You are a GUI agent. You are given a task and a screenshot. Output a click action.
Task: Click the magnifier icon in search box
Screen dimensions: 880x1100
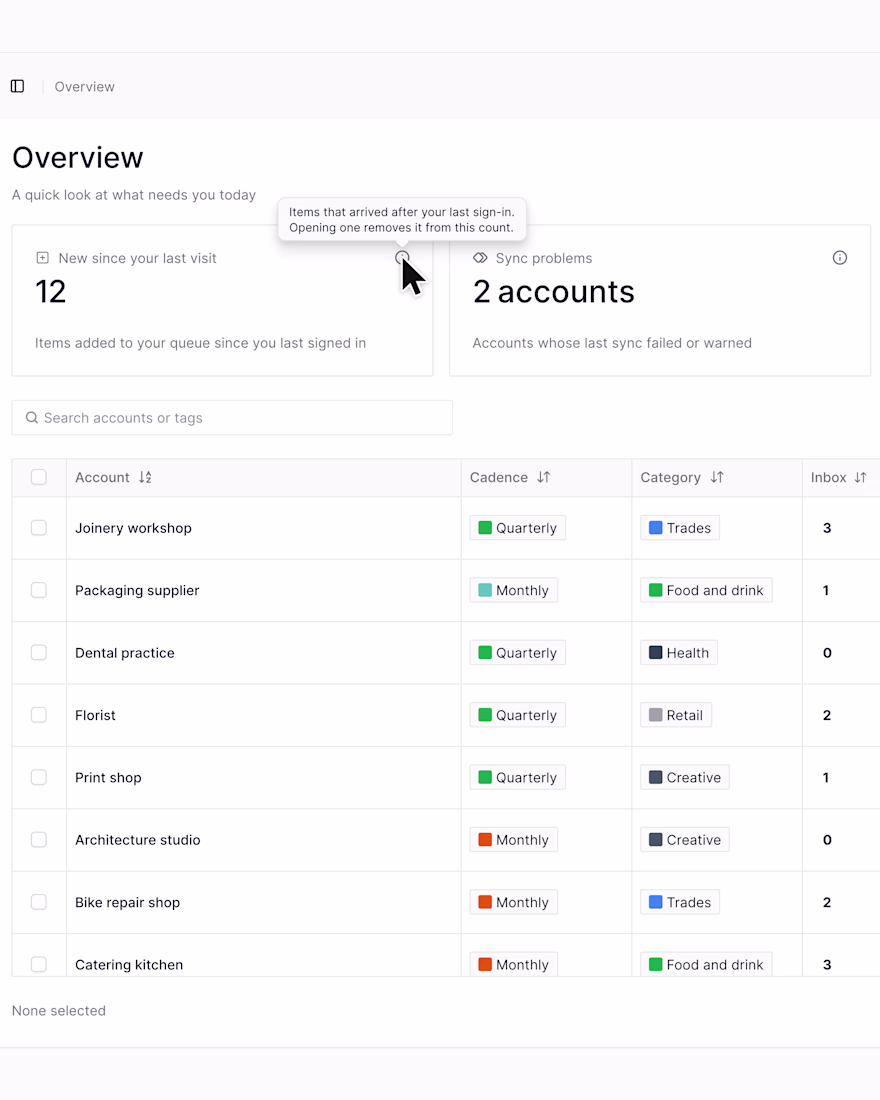click(x=32, y=417)
